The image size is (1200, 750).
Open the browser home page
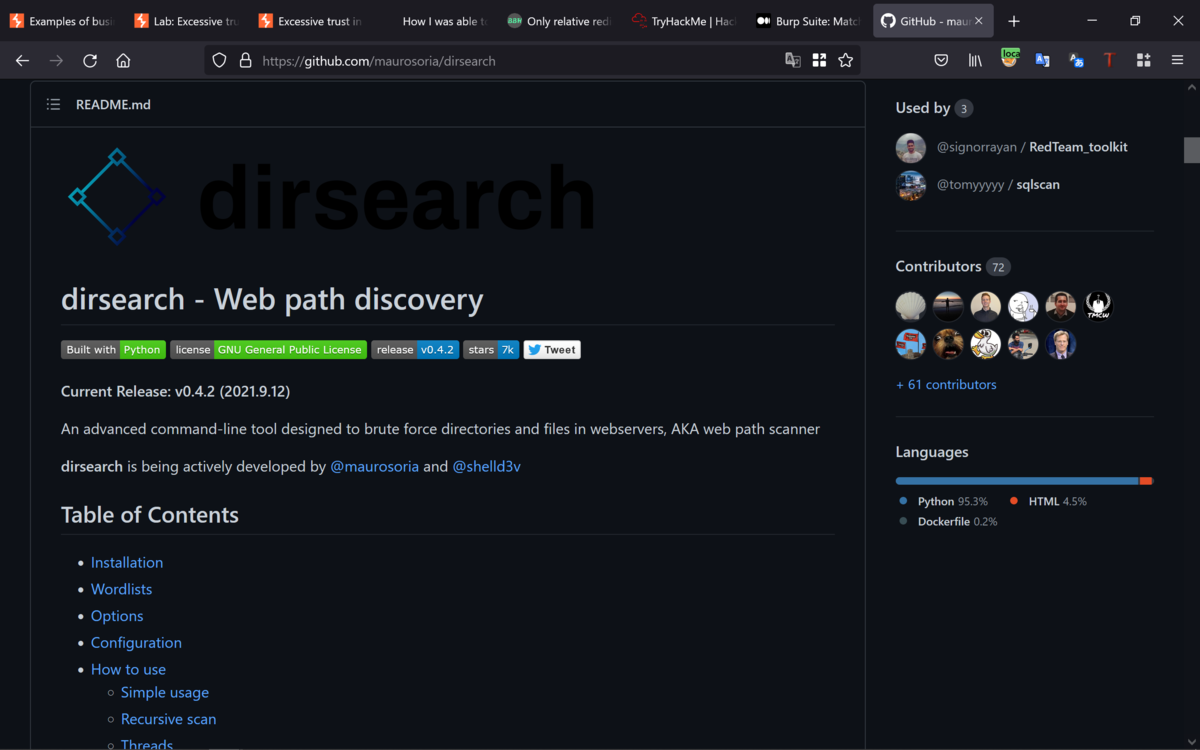(x=123, y=61)
